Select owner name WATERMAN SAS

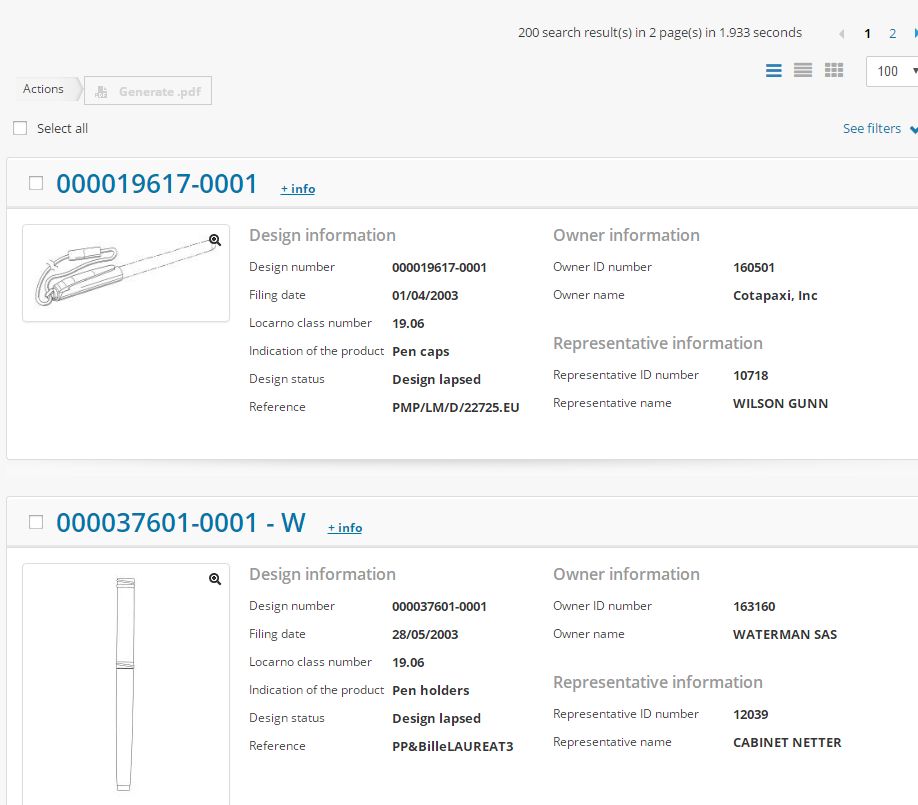(x=785, y=635)
